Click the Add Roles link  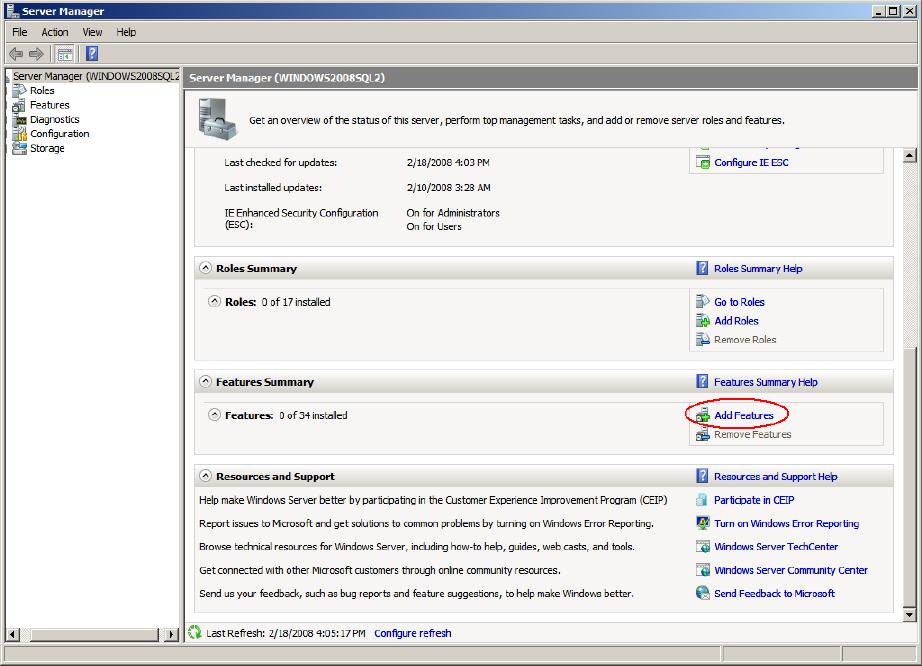pyautogui.click(x=736, y=321)
